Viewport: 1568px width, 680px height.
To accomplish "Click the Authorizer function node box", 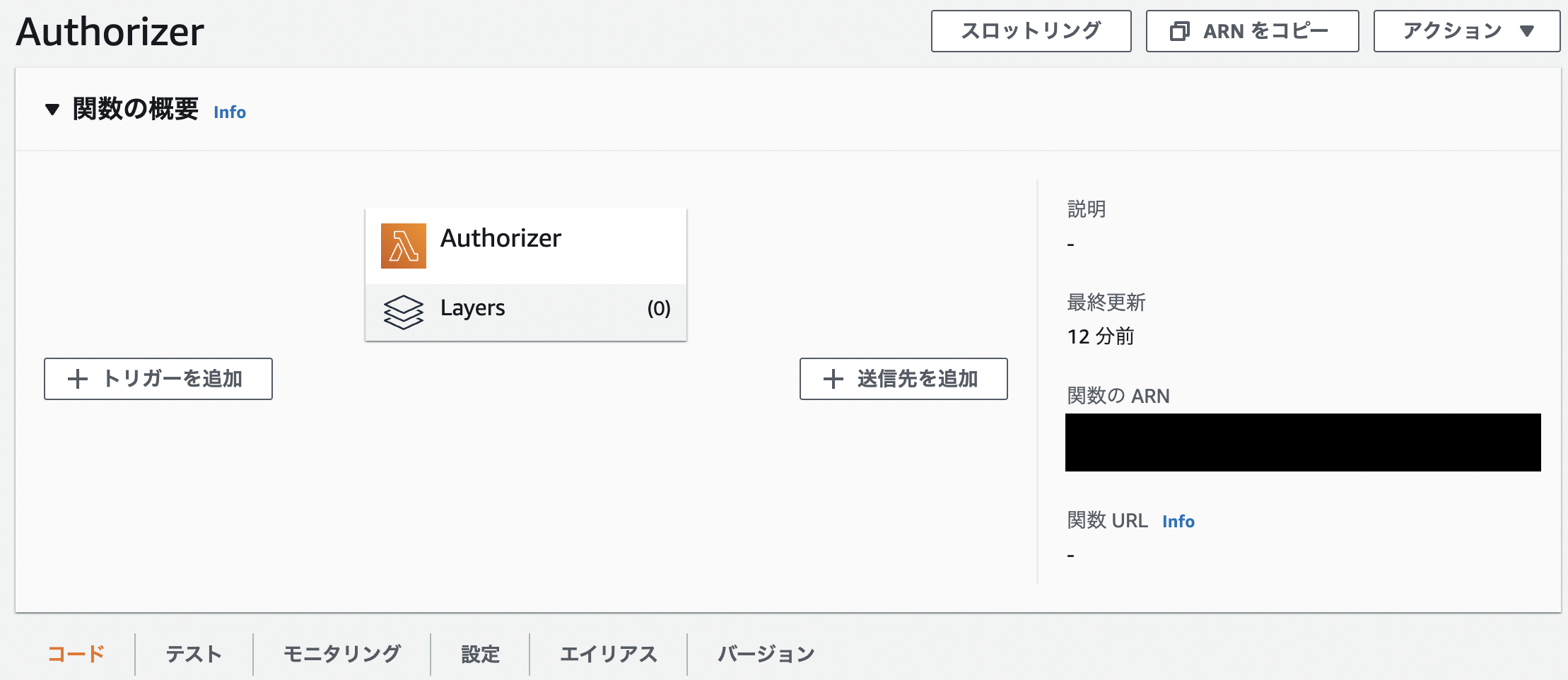I will [x=526, y=245].
